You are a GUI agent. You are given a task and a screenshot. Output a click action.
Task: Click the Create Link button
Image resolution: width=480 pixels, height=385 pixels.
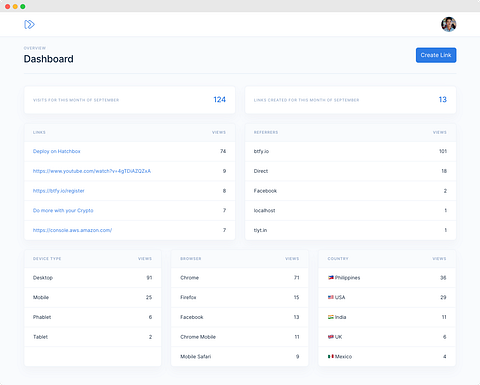pos(436,55)
